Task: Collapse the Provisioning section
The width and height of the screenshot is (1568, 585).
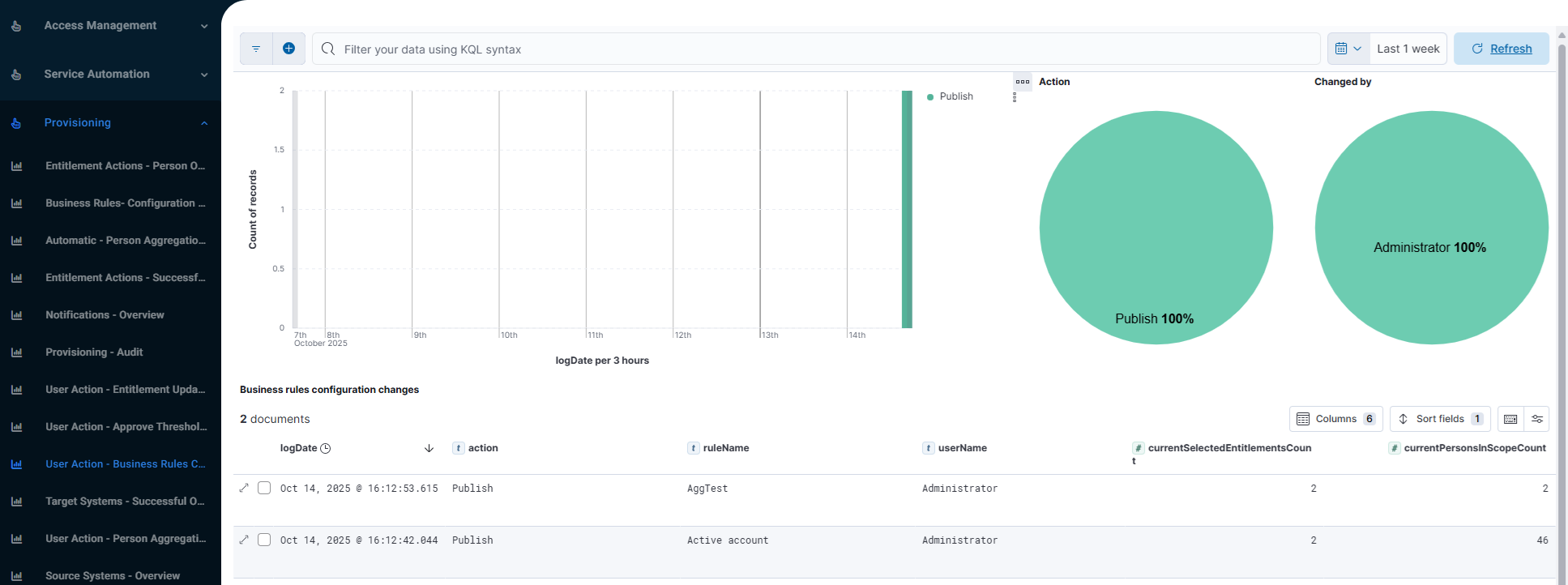Action: coord(203,123)
